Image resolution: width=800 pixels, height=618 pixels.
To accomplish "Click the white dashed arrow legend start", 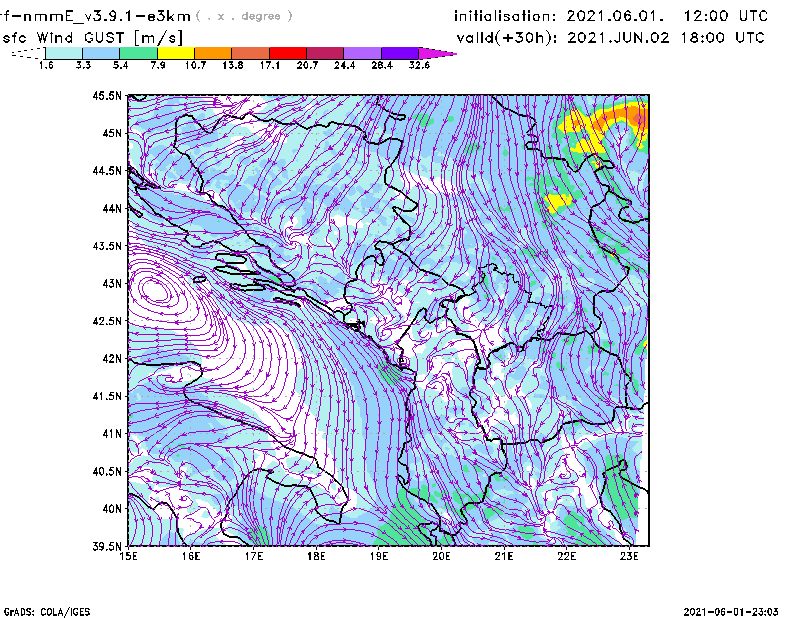I will [28, 53].
